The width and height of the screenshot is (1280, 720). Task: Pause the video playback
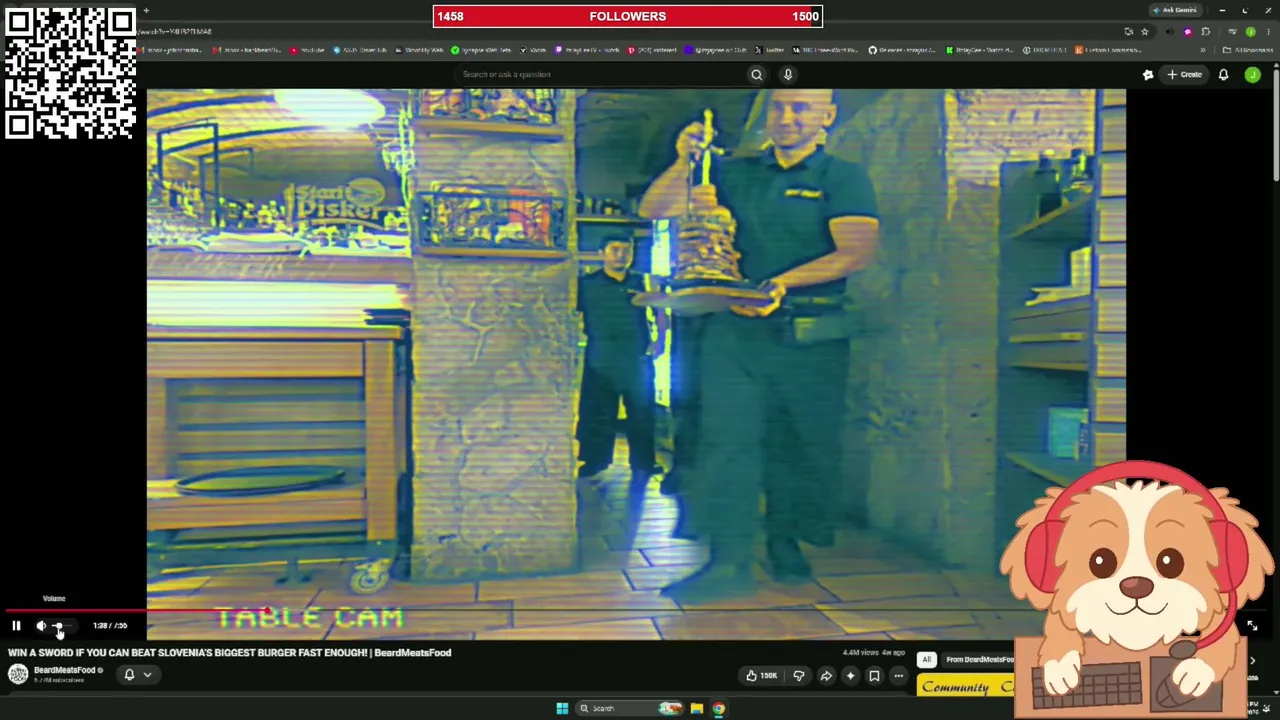[x=16, y=626]
